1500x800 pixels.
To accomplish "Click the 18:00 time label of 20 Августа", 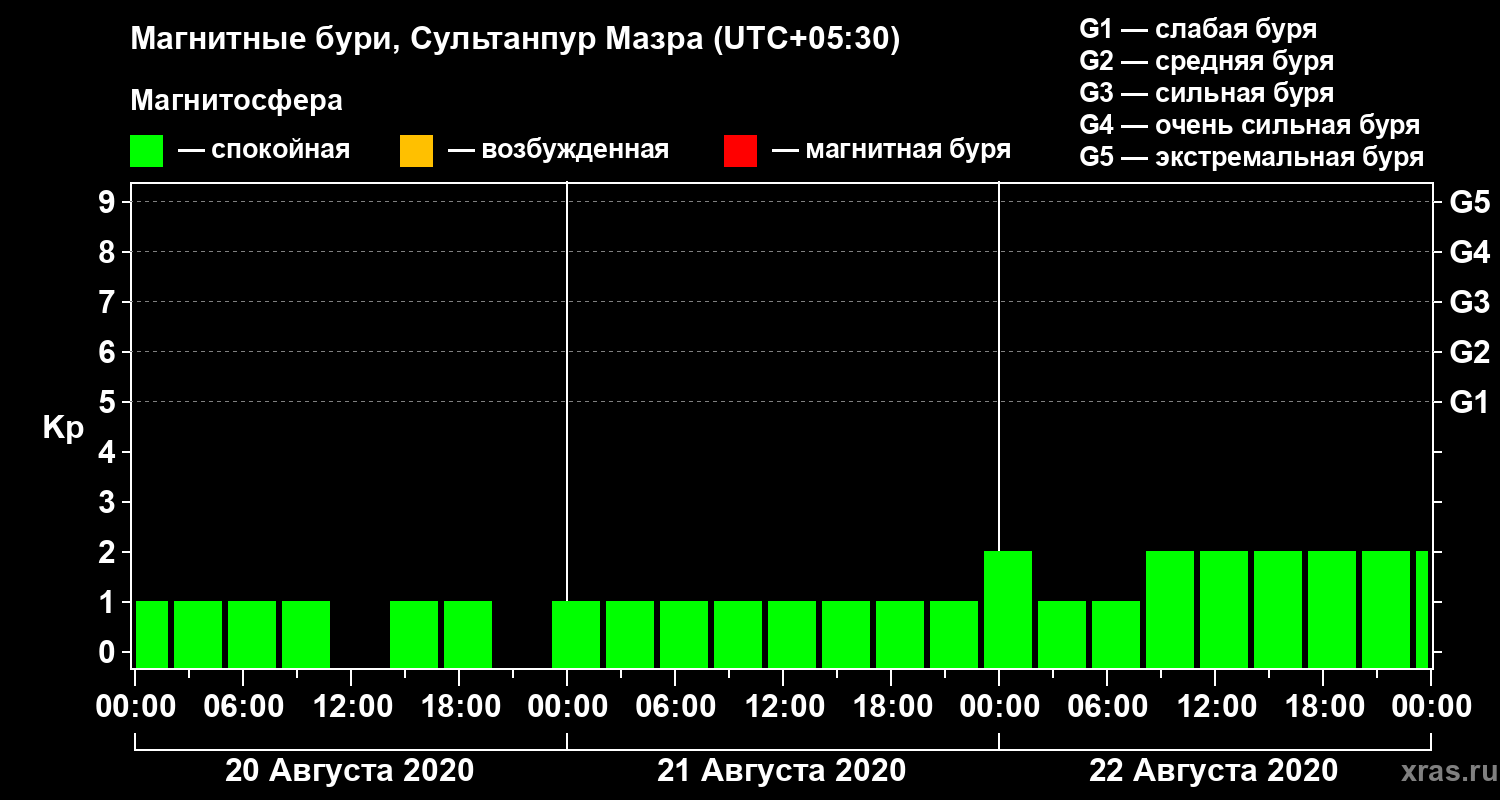I will 459,707.
